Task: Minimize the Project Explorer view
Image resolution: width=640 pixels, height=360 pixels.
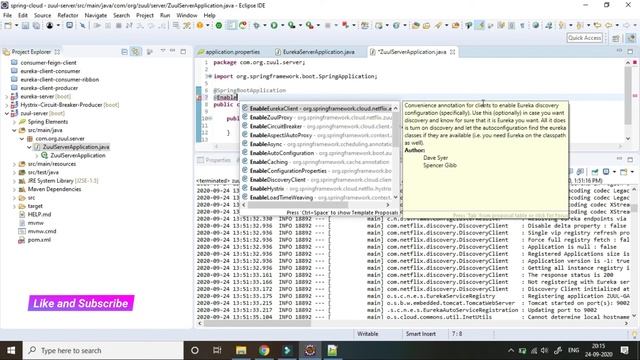Action: pos(173,51)
